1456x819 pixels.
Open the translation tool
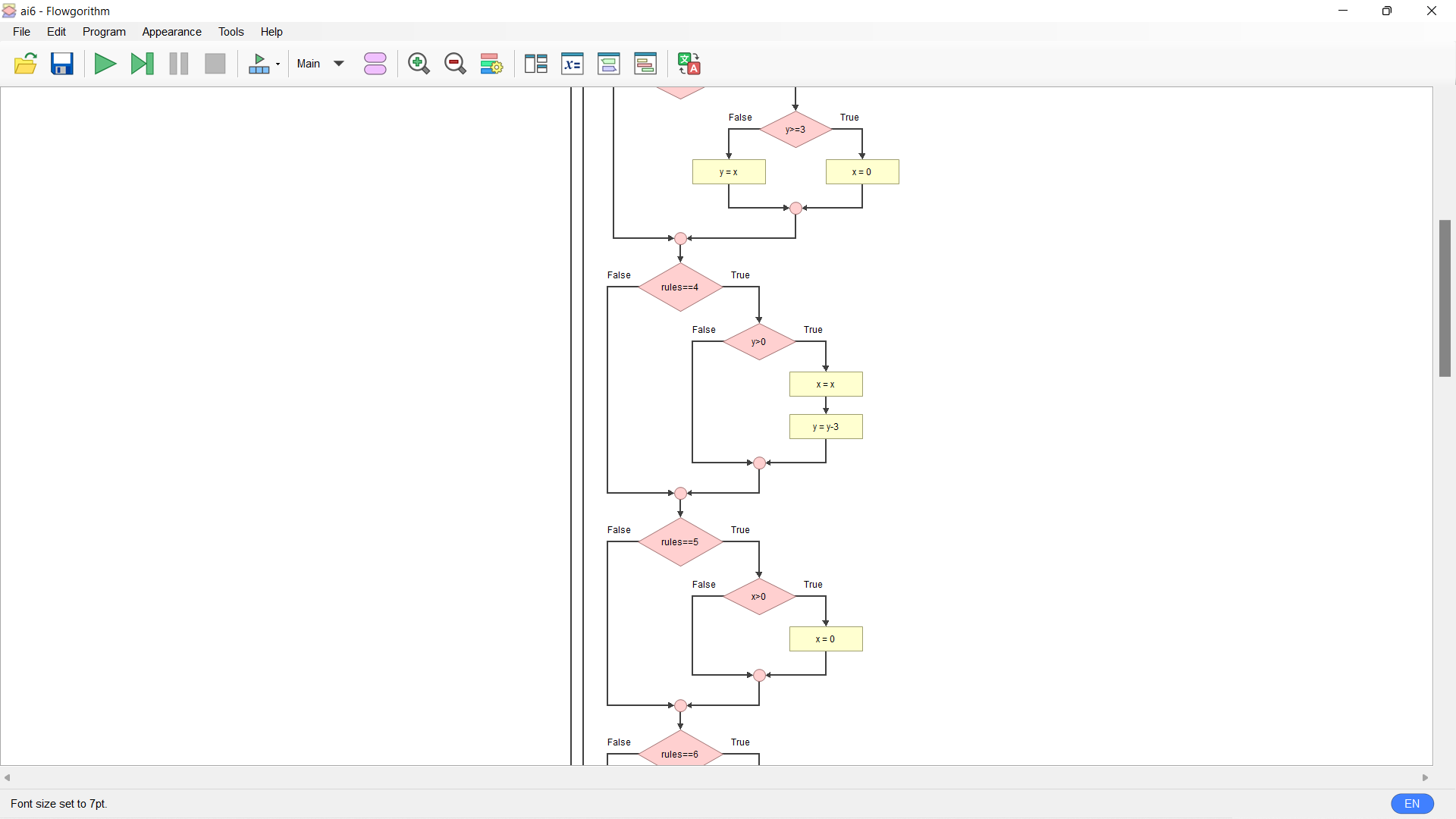tap(689, 64)
